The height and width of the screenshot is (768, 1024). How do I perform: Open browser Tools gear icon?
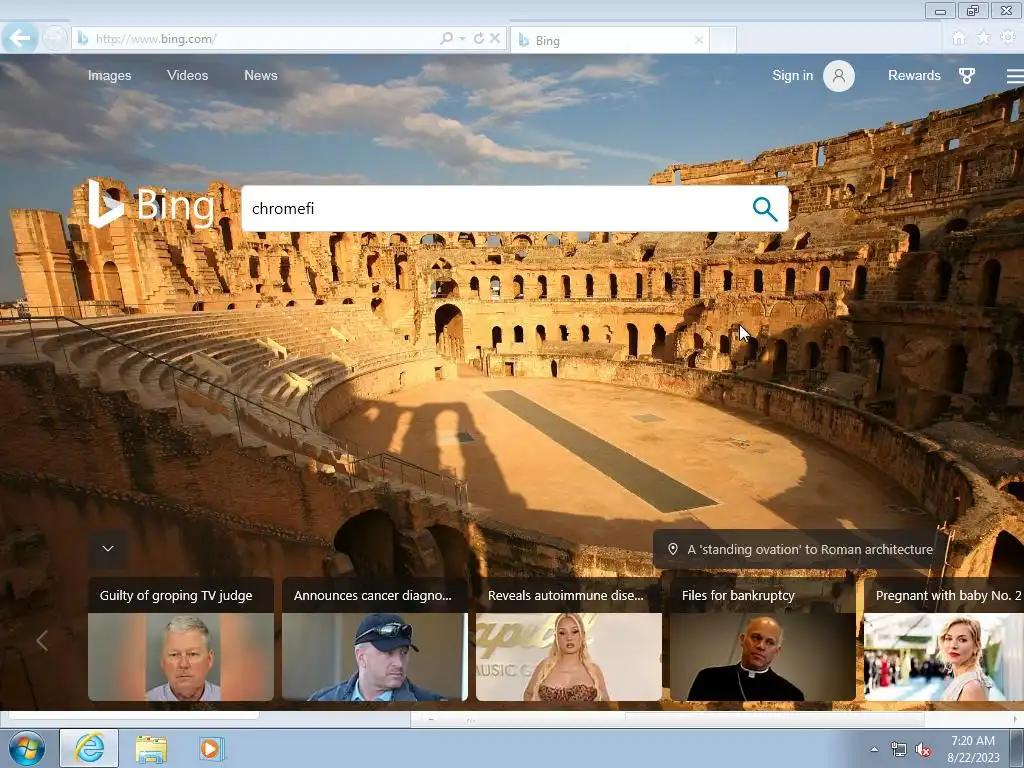1008,38
